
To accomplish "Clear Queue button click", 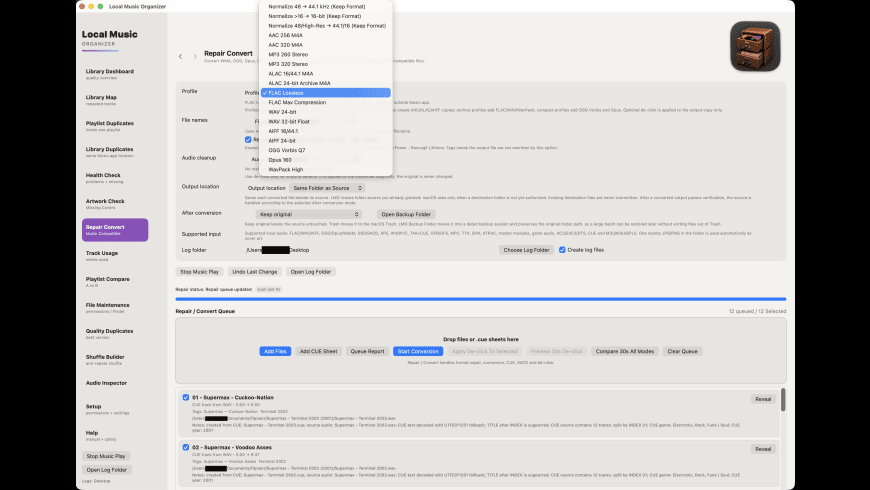I will click(682, 351).
